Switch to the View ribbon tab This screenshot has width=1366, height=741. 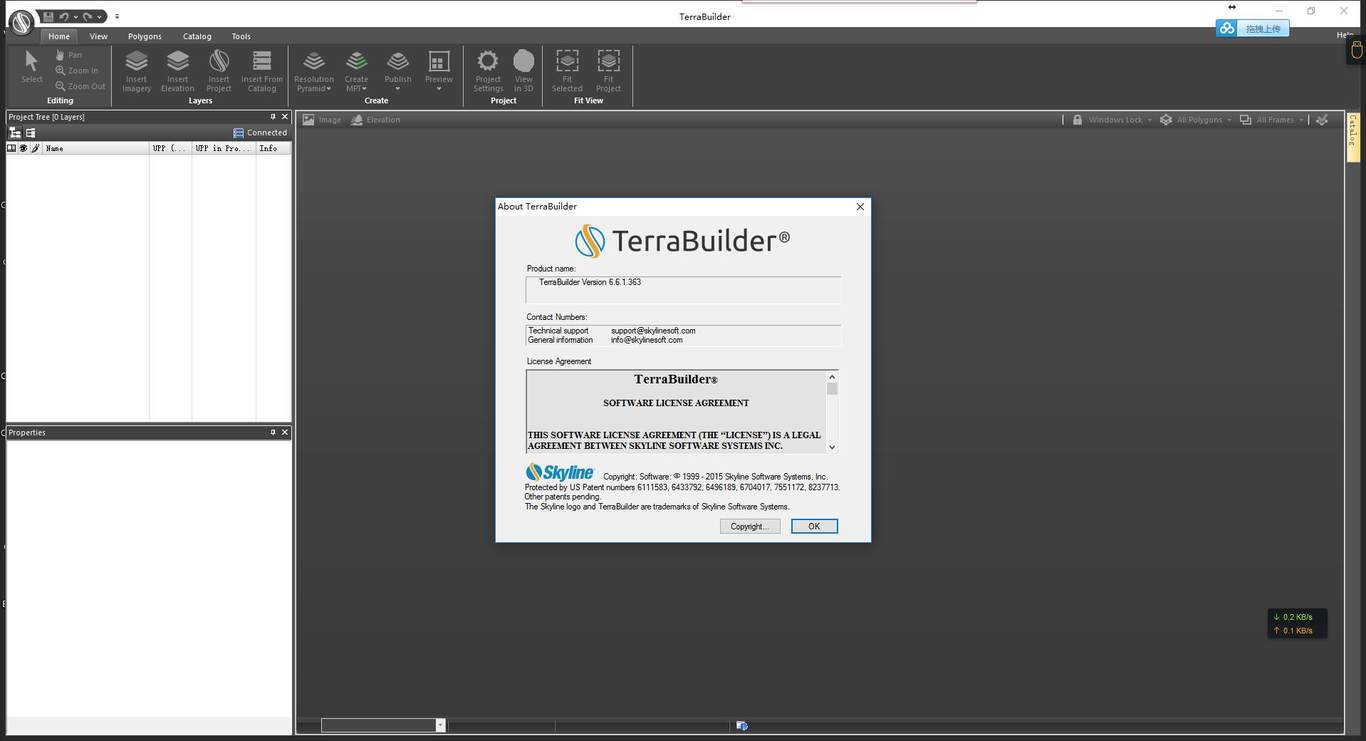point(98,36)
